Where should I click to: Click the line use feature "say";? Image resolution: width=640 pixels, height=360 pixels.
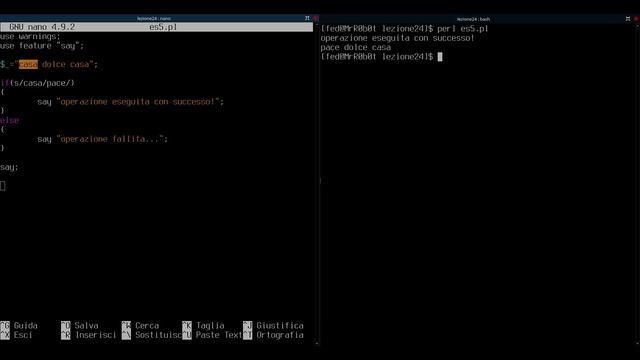42,46
